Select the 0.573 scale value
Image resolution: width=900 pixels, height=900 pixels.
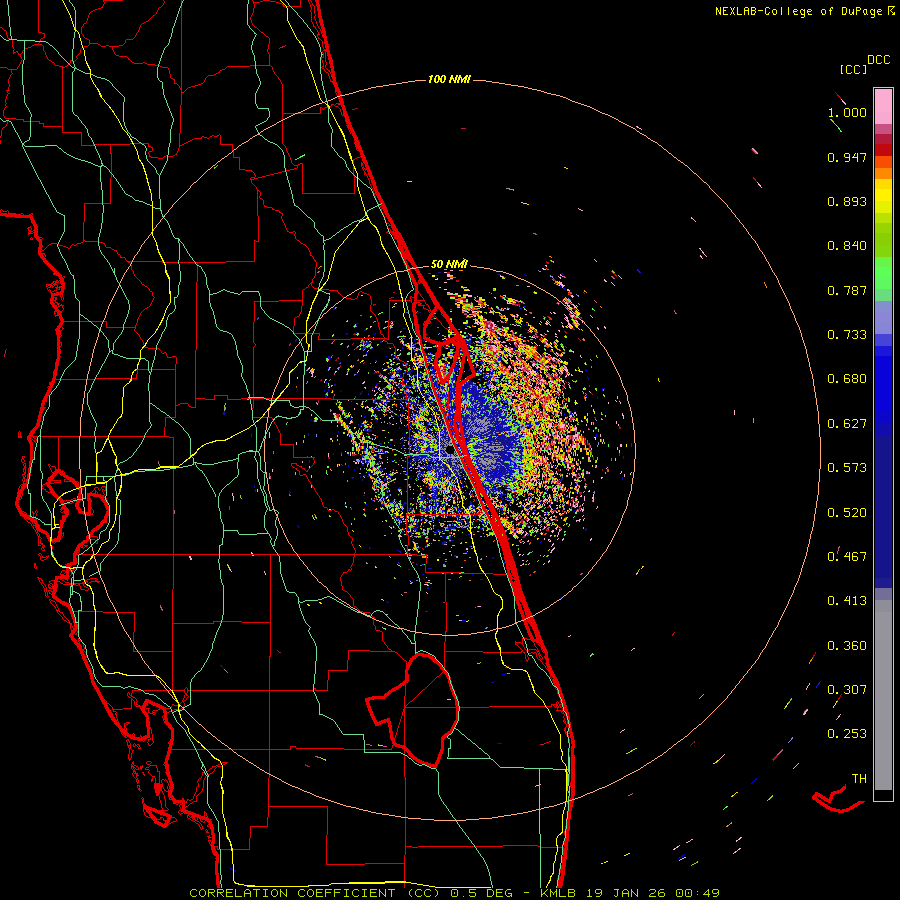(x=847, y=468)
